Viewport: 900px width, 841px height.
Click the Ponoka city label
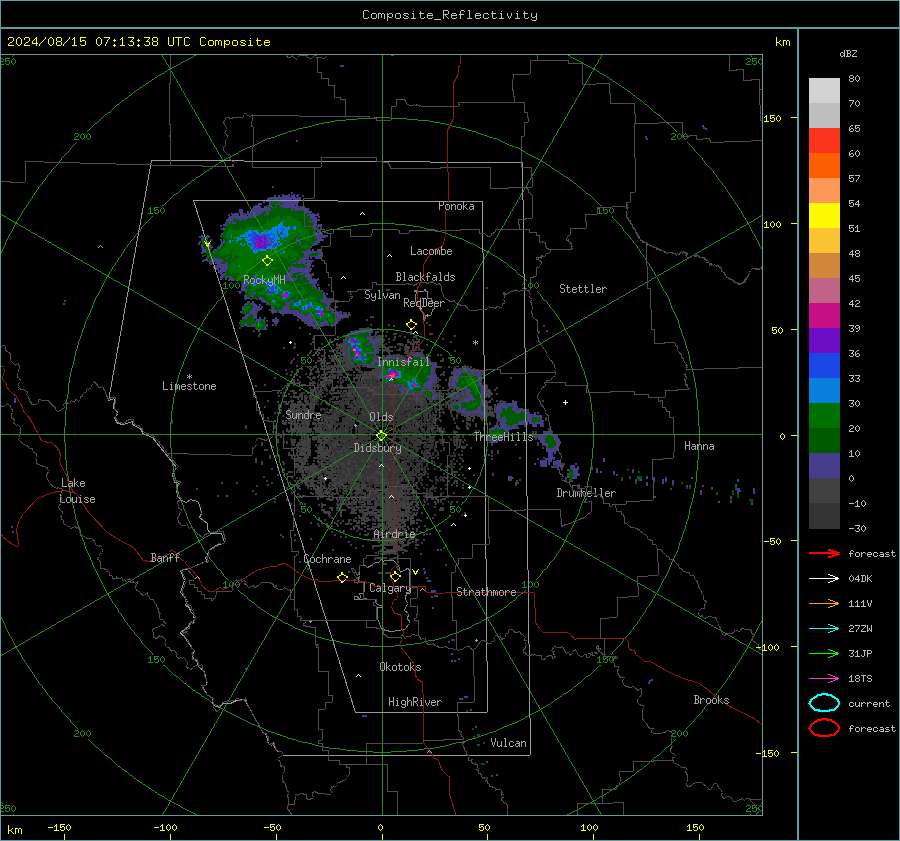point(456,206)
